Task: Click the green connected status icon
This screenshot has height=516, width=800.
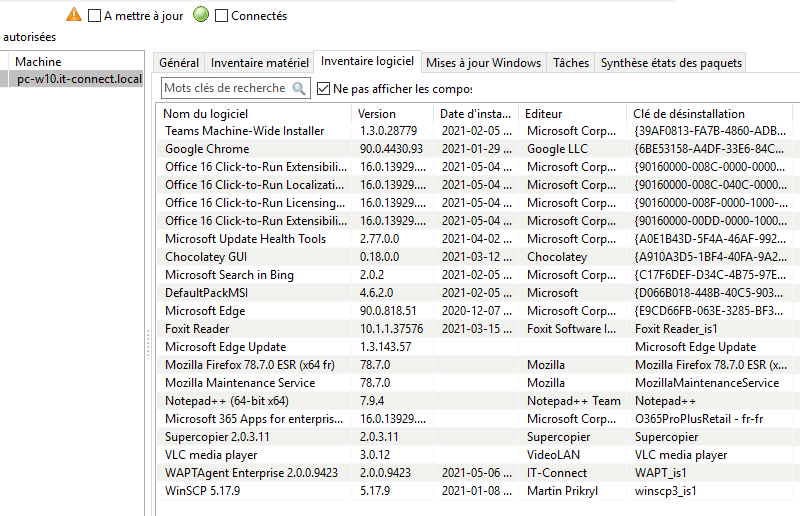Action: [200, 15]
